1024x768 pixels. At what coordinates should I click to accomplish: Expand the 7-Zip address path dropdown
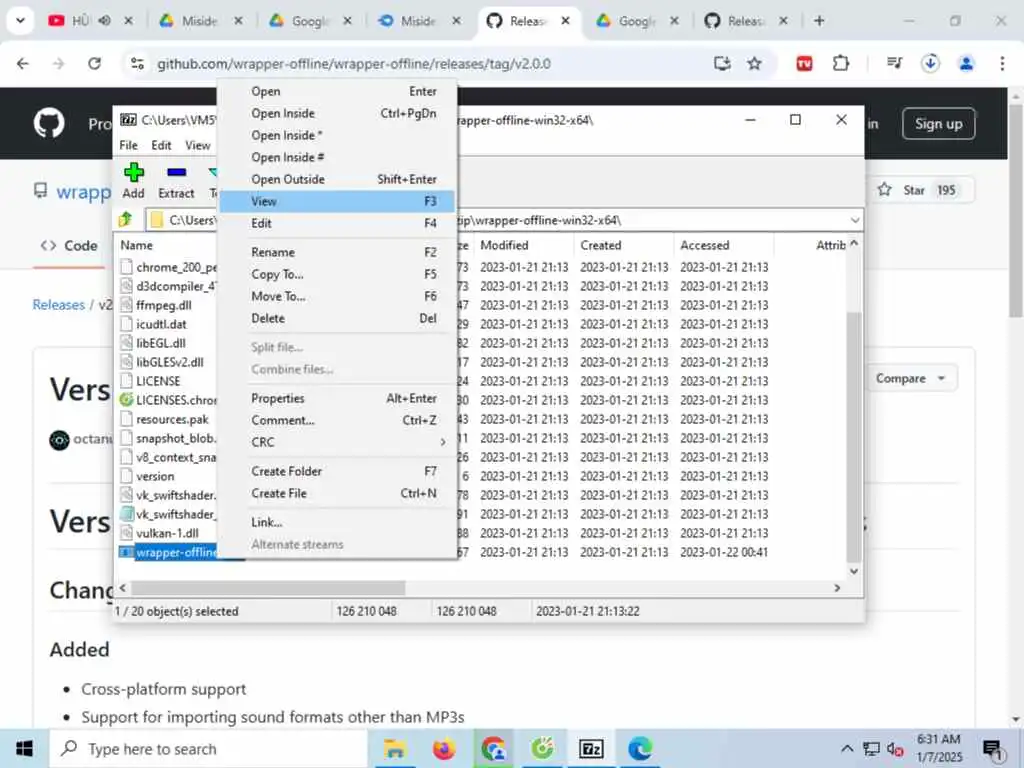click(x=854, y=220)
